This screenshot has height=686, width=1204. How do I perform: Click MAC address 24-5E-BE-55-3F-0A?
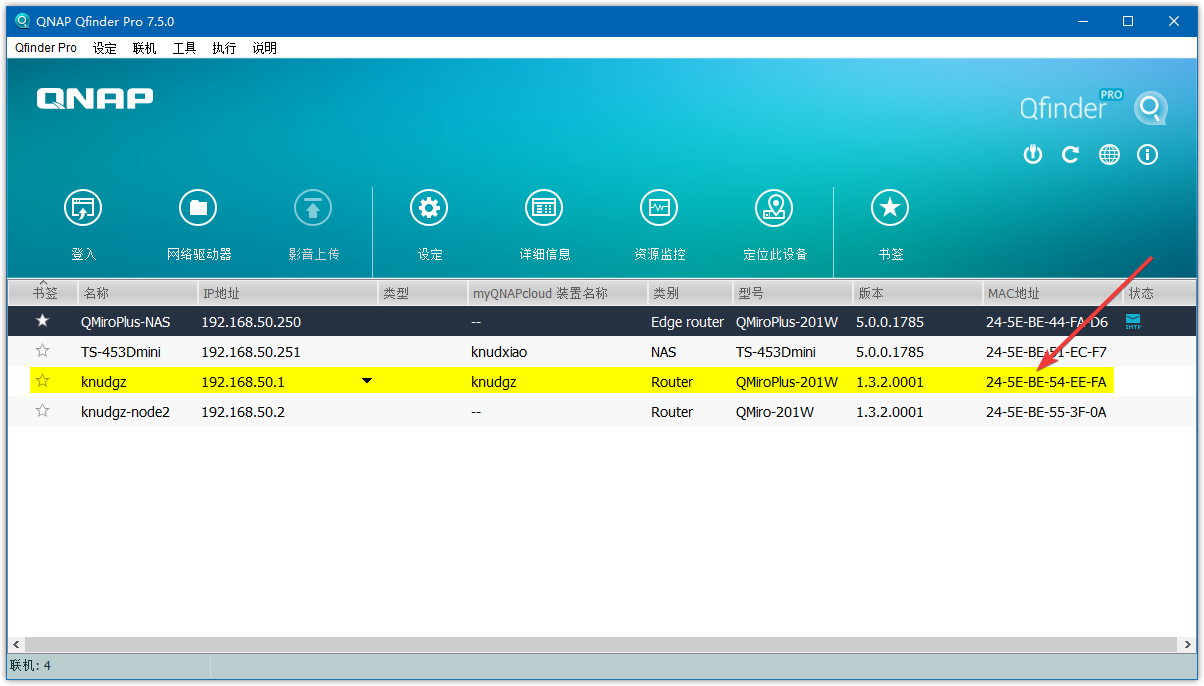click(1046, 412)
